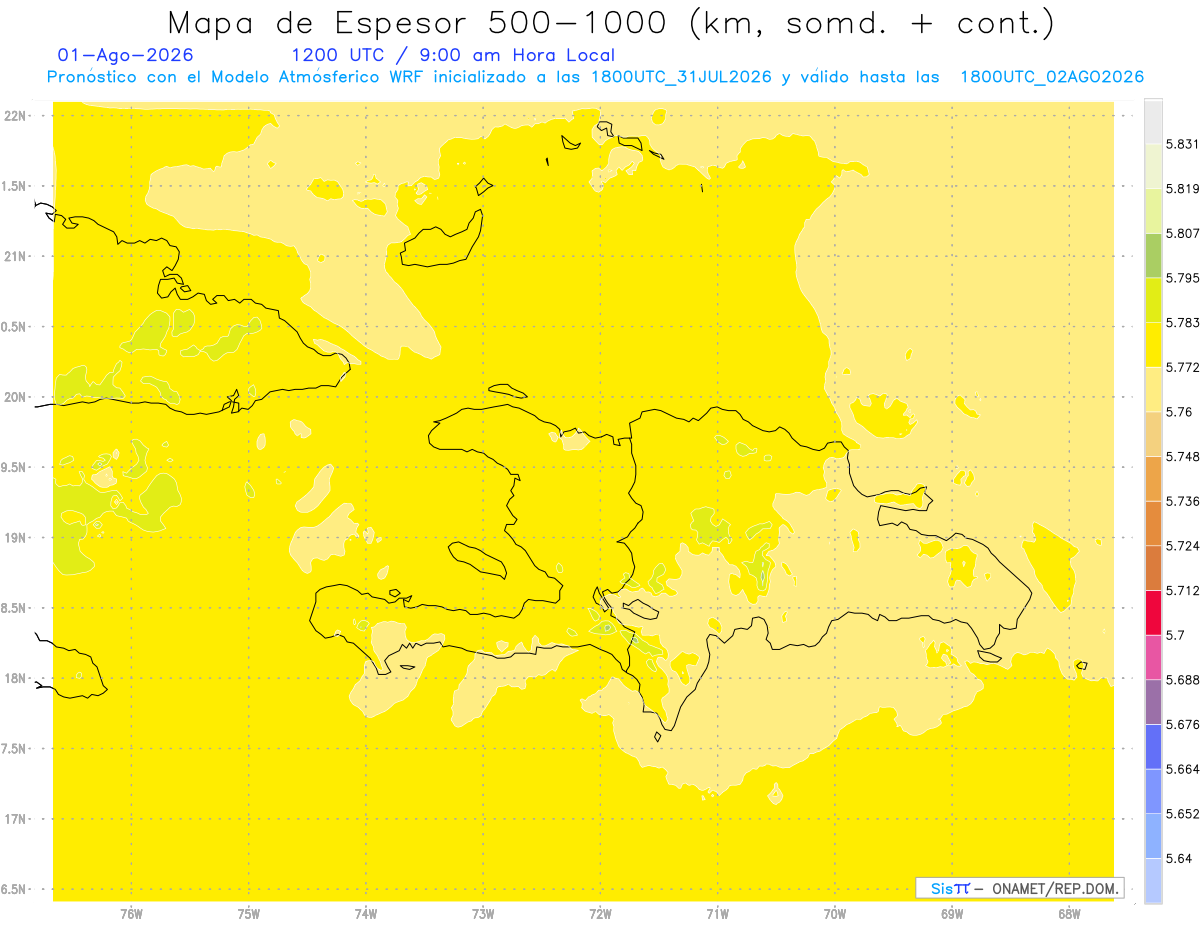Image resolution: width=1200 pixels, height=927 pixels.
Task: Click the '75W' longitude label
Action: (x=249, y=914)
